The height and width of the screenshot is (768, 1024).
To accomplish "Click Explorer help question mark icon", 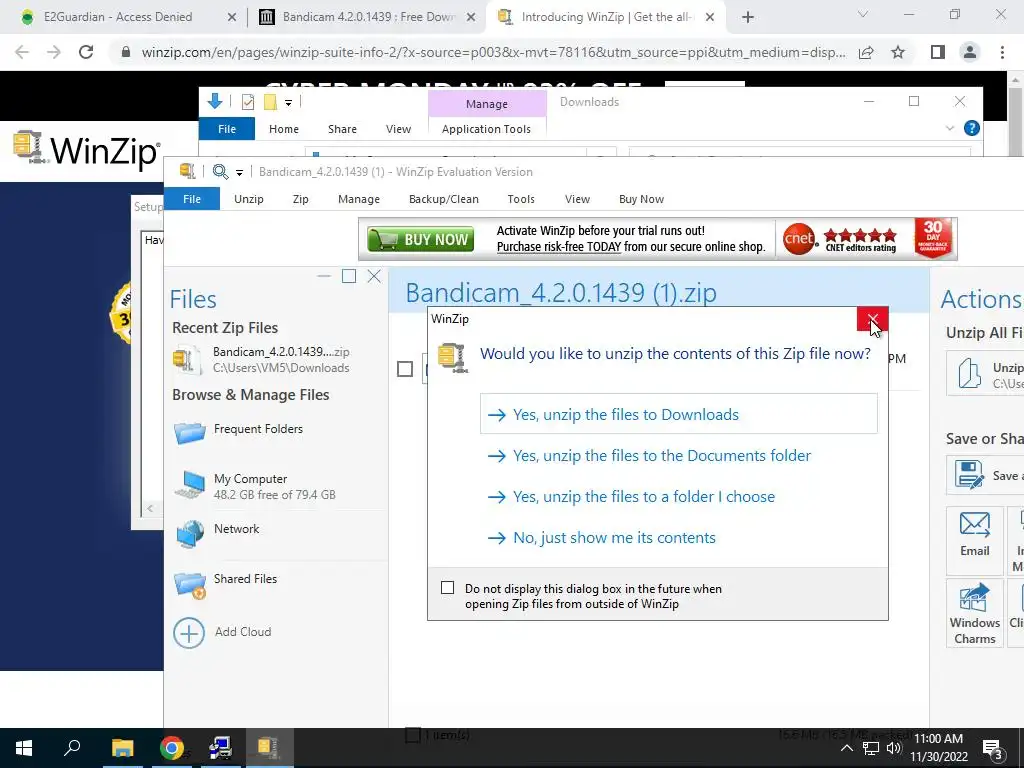I will tap(972, 128).
